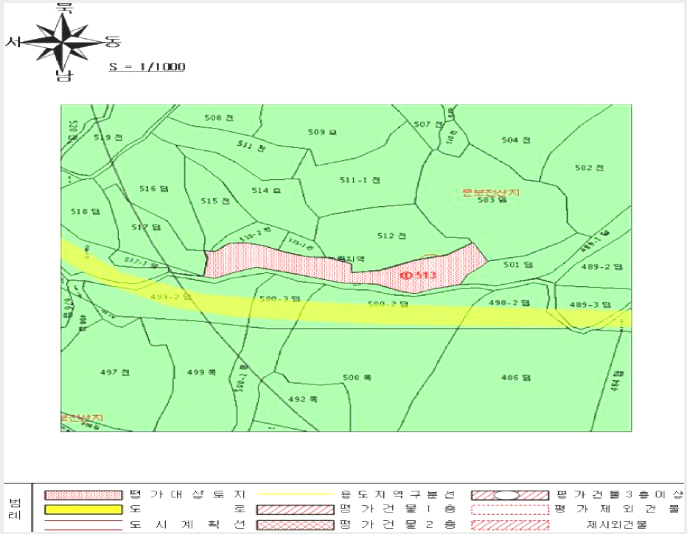The width and height of the screenshot is (687, 534).
Task: Click the 평가제외건물 dashed box swatch
Action: [x=510, y=509]
